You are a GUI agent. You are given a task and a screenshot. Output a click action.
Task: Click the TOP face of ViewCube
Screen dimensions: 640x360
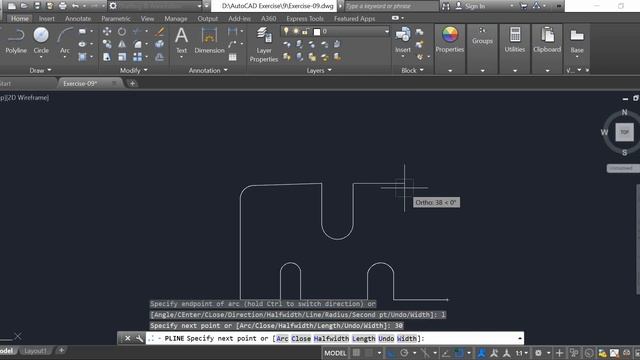coord(624,132)
